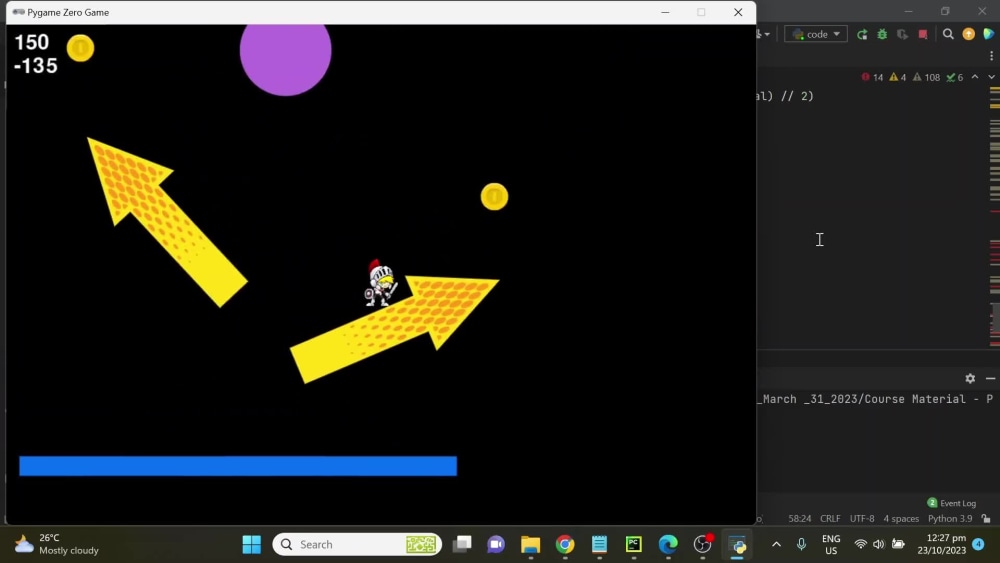This screenshot has width=1000, height=563.
Task: Click the blue platform bar
Action: coord(238,465)
